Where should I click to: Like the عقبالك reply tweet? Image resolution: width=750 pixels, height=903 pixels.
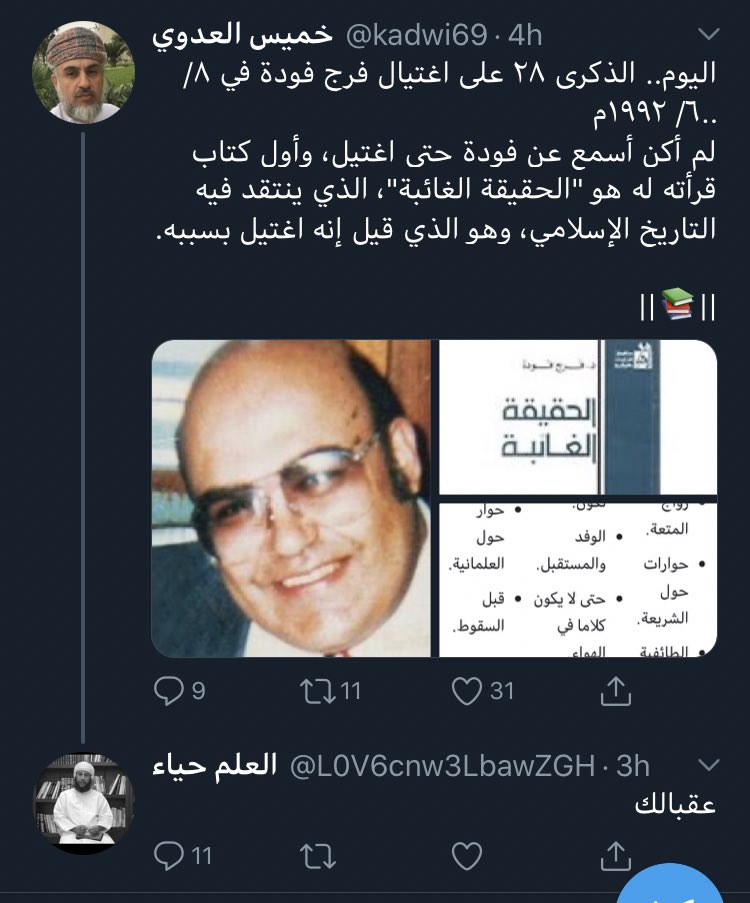[x=467, y=856]
